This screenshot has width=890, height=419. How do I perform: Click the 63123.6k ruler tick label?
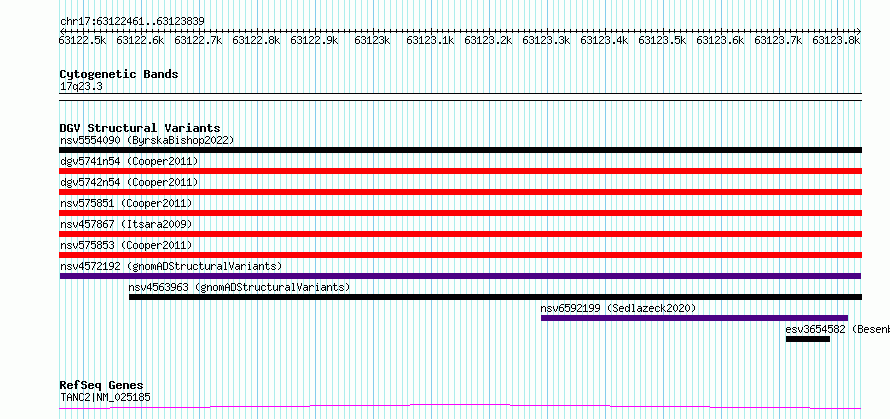[x=720, y=40]
